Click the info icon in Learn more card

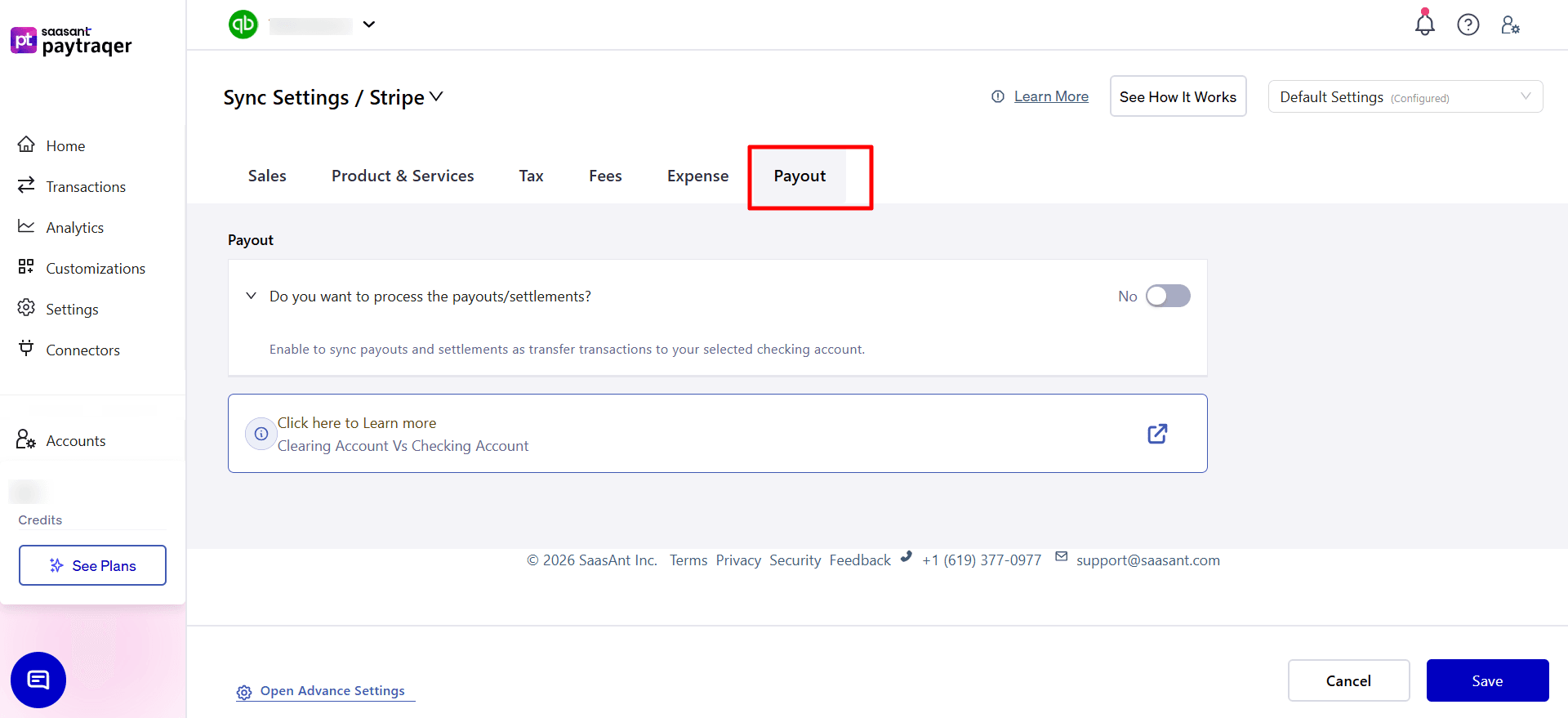point(261,434)
